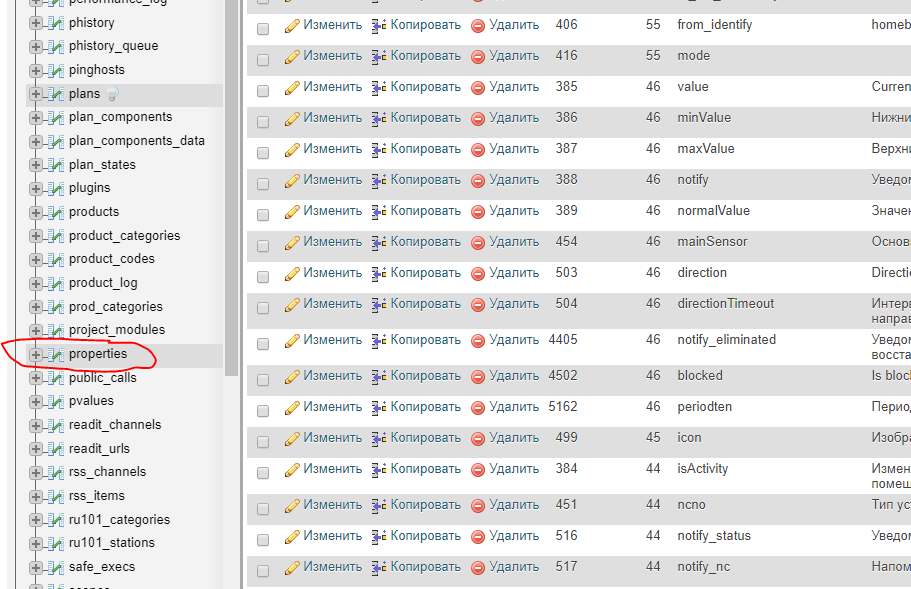Open the rss_channels table
Viewport: 911px width, 589px height.
tap(107, 472)
